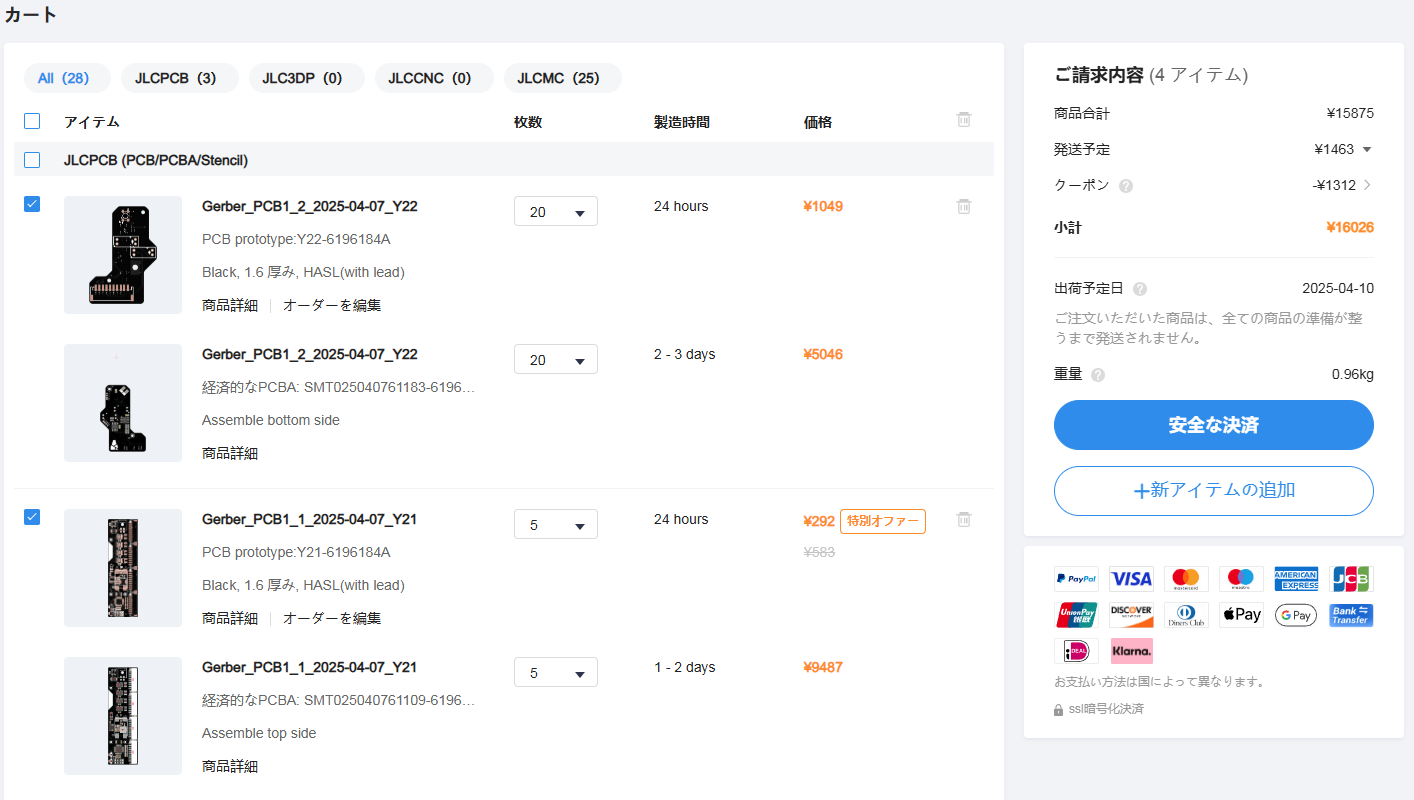The width and height of the screenshot is (1414, 800).
Task: Click オーダーを編集 for Y21 PCB prototype
Action: [x=332, y=618]
